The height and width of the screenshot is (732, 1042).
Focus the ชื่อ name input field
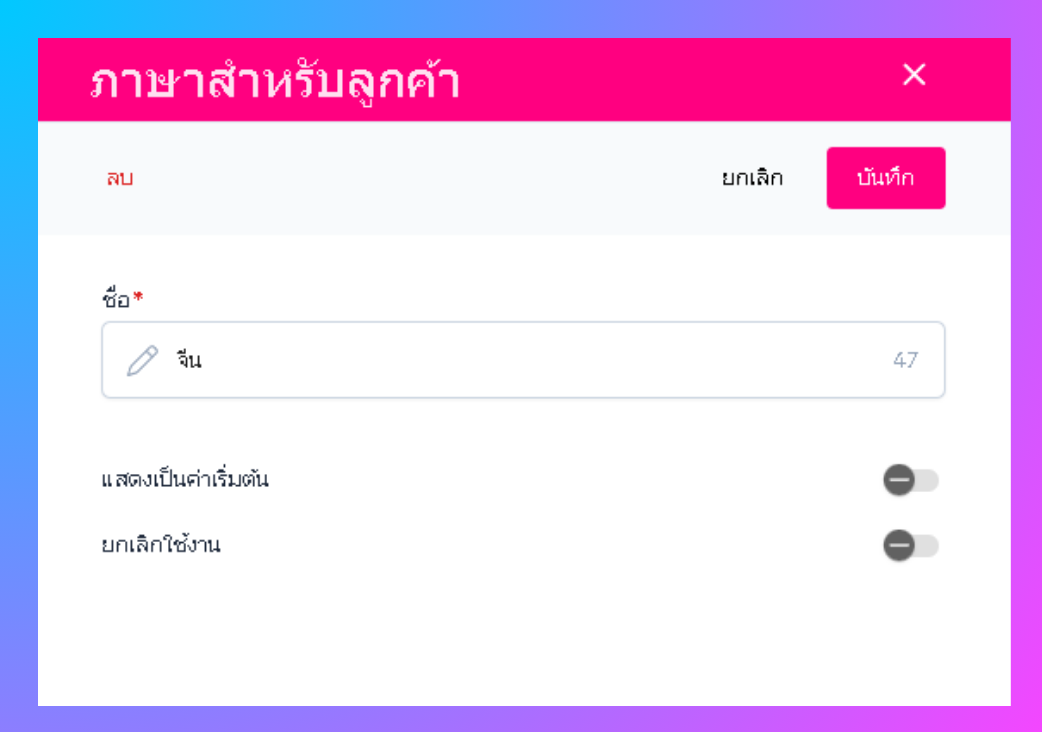(x=520, y=360)
